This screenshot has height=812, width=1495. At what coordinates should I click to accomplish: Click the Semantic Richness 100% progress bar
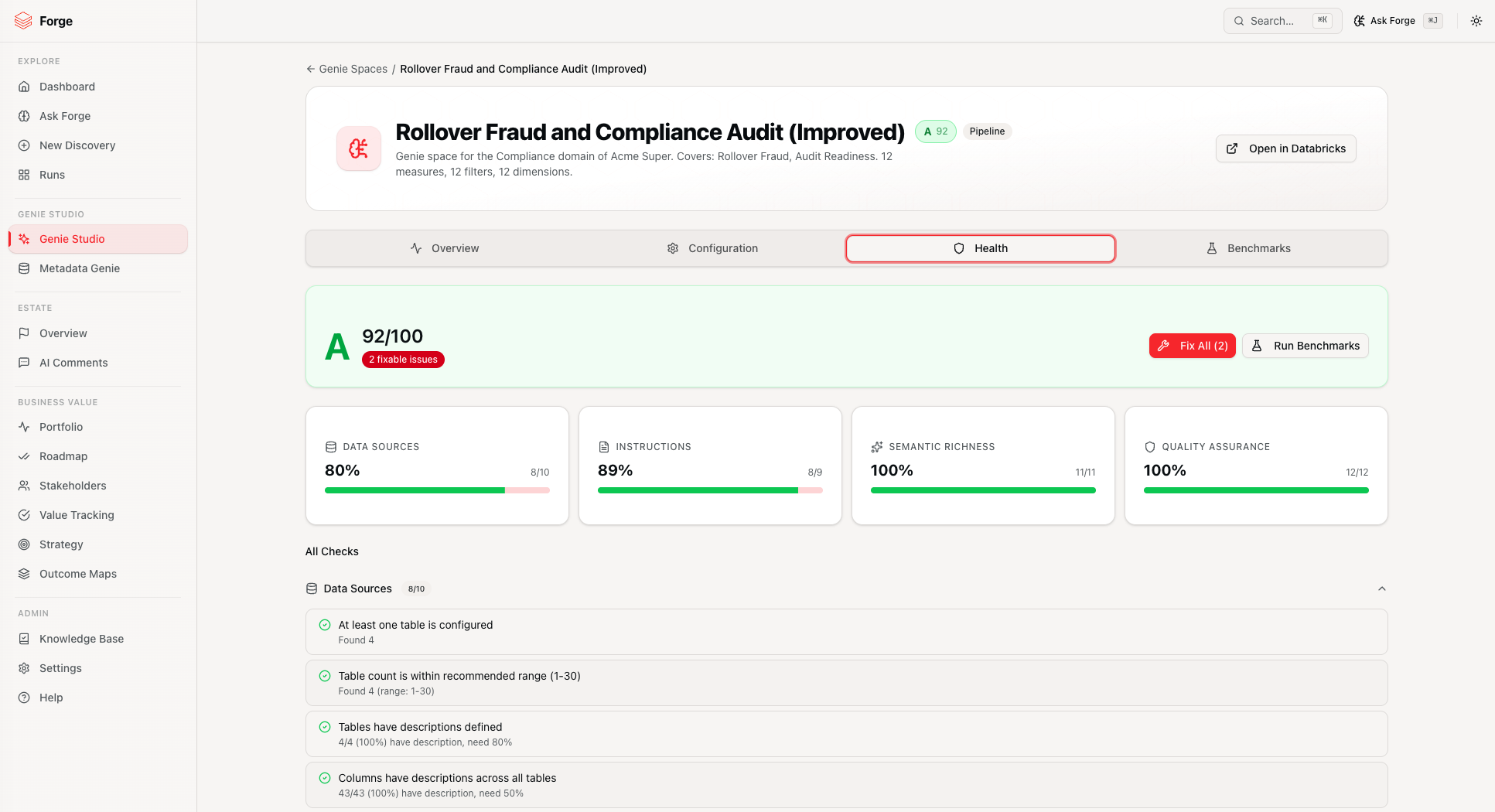tap(983, 490)
